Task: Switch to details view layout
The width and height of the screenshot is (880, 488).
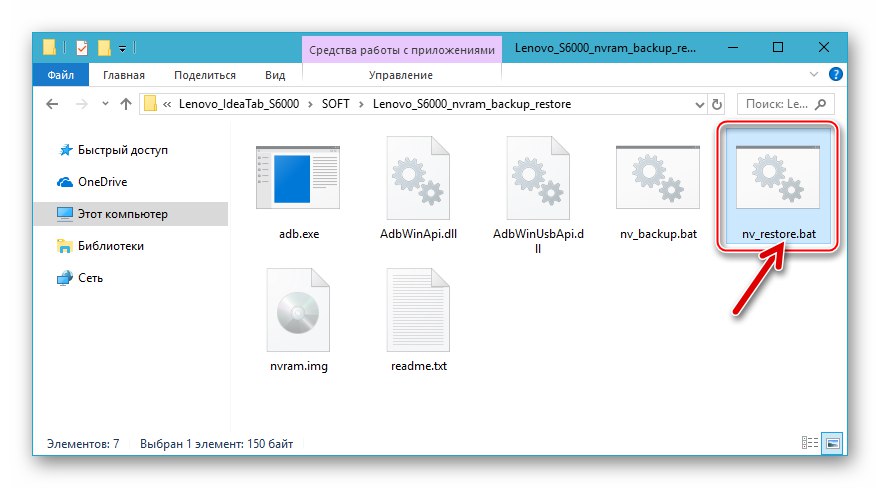Action: [810, 443]
